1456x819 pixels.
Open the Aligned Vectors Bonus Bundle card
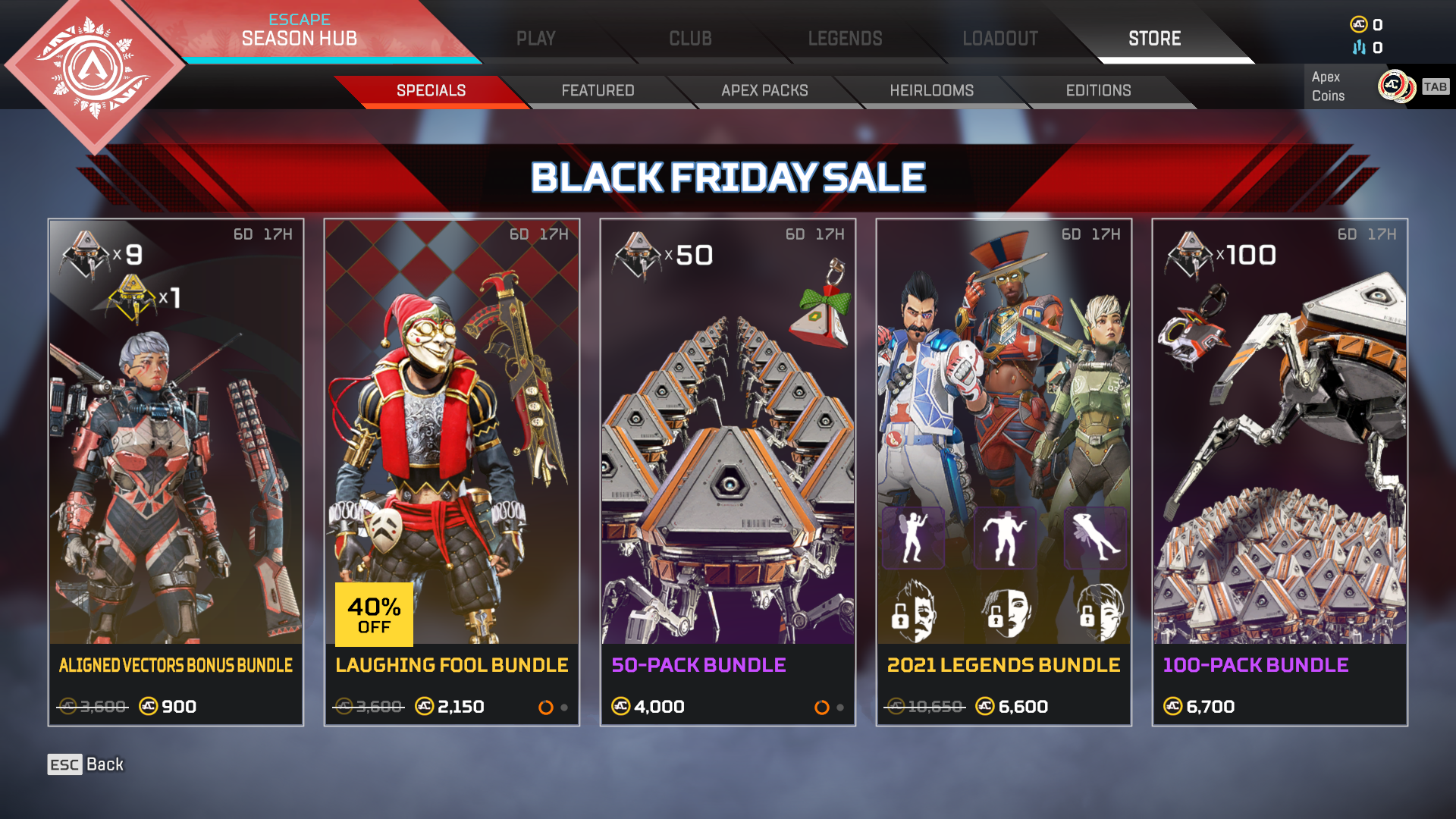tap(176, 472)
